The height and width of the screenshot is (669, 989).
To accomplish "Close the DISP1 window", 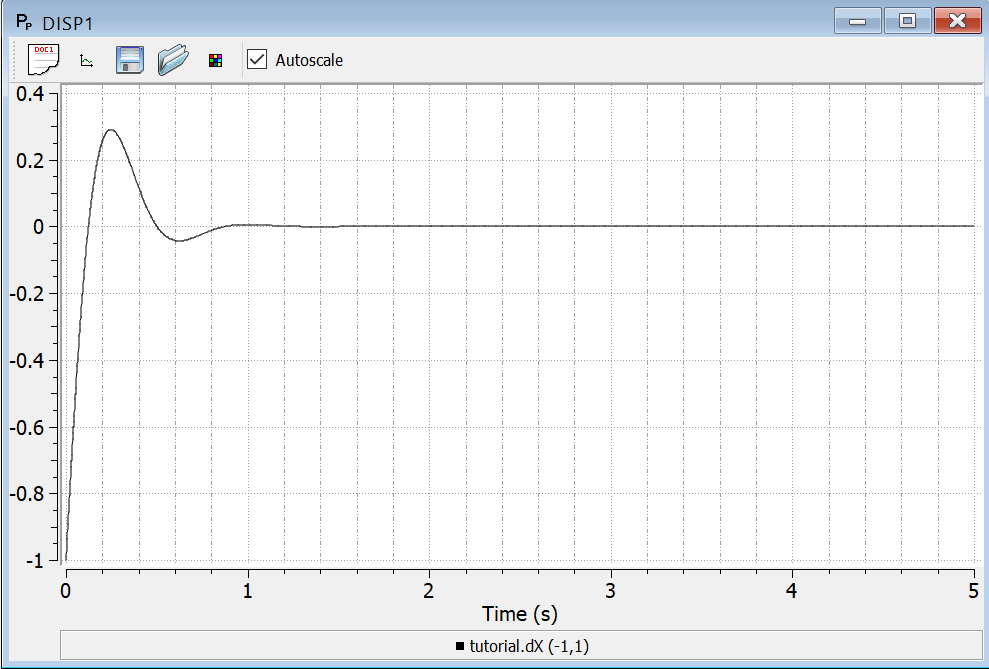I will [x=957, y=21].
